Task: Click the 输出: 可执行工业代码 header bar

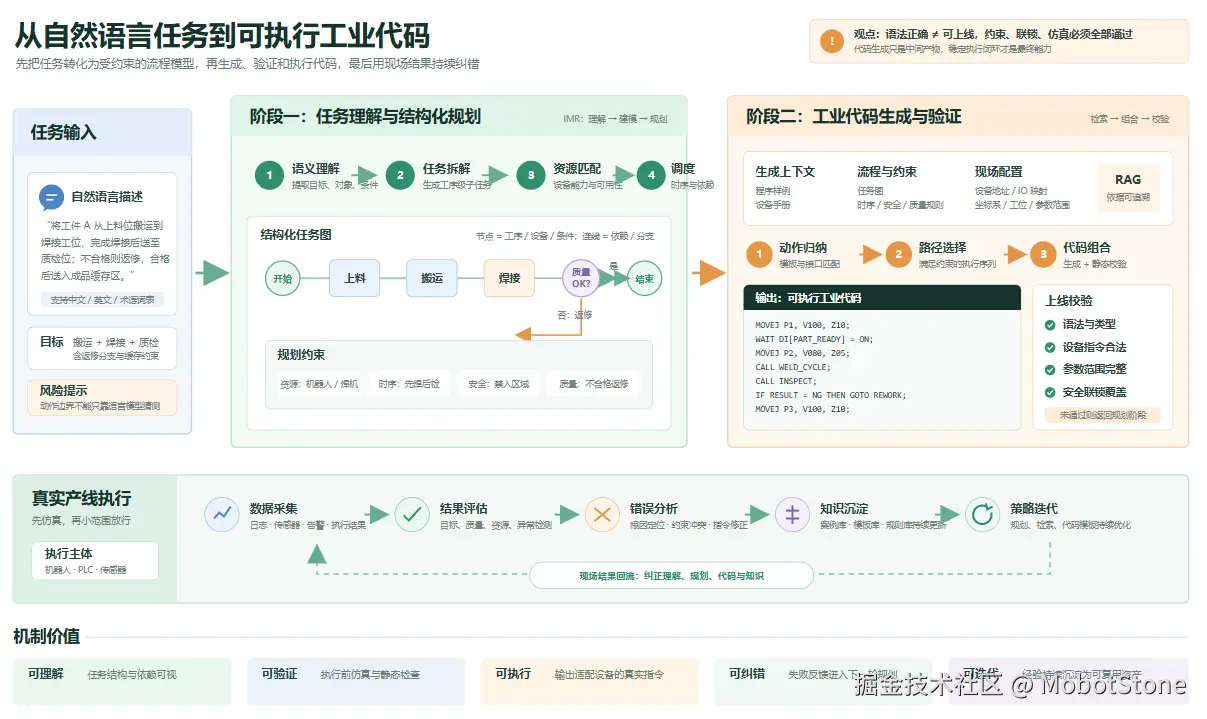Action: click(882, 298)
